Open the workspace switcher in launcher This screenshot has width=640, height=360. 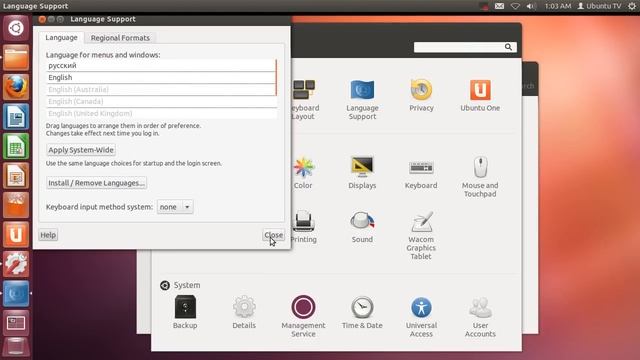16,323
